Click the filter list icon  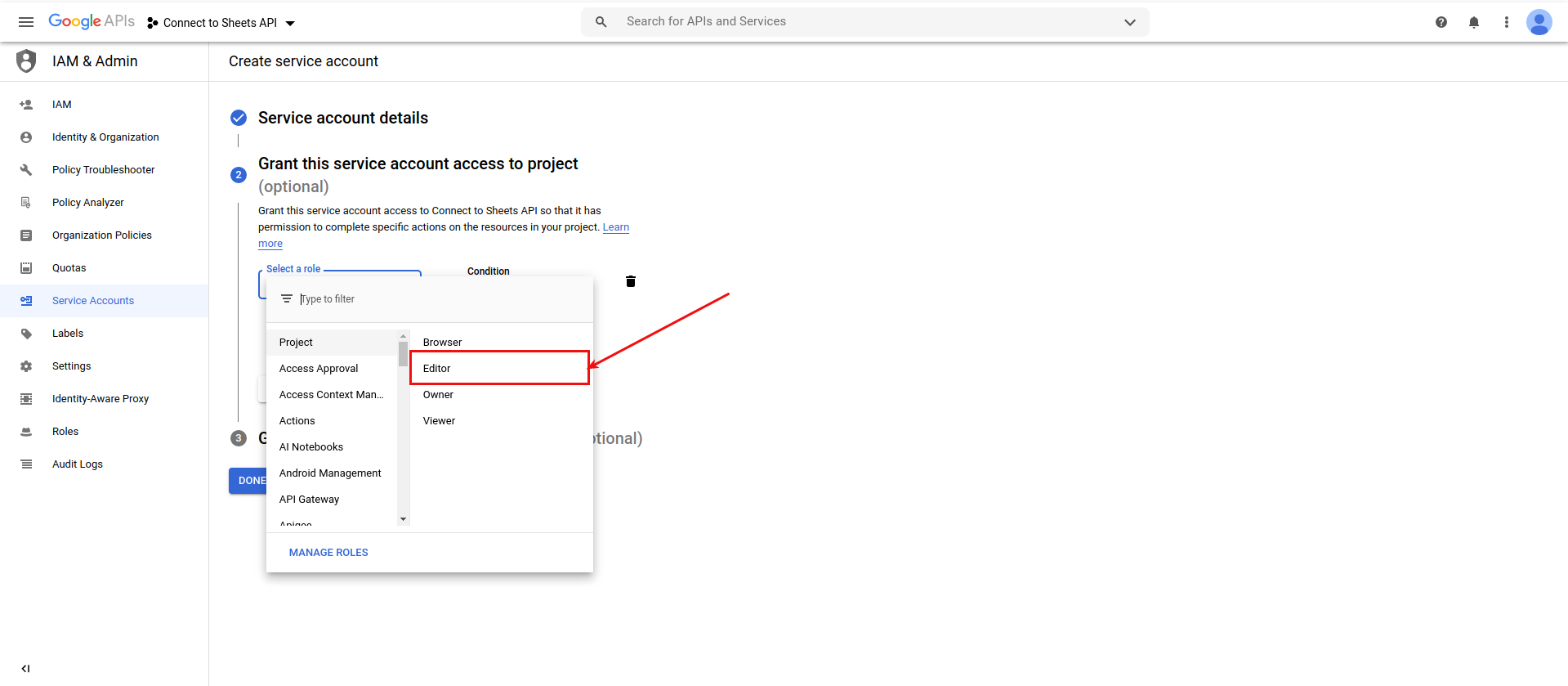point(287,299)
